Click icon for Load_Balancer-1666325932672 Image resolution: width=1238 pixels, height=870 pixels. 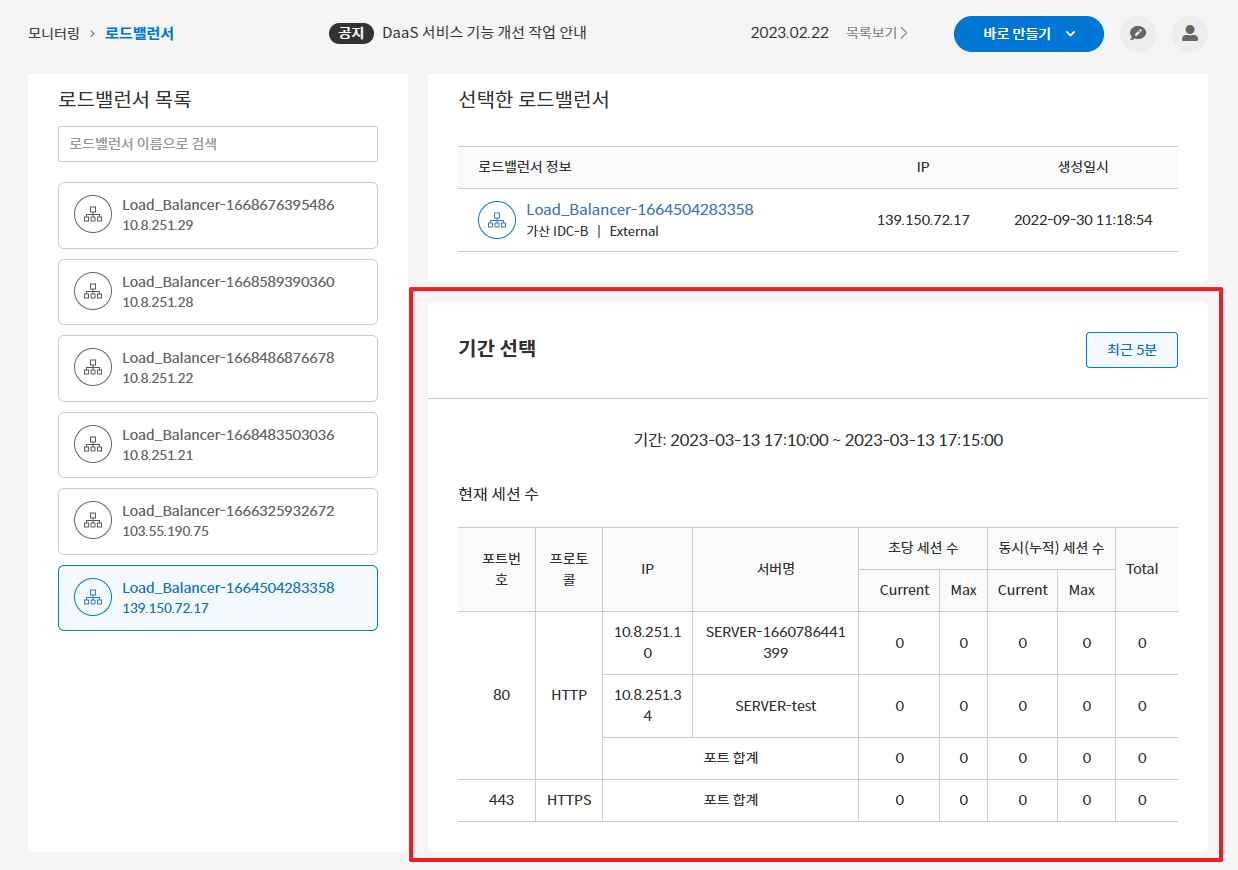tap(93, 521)
